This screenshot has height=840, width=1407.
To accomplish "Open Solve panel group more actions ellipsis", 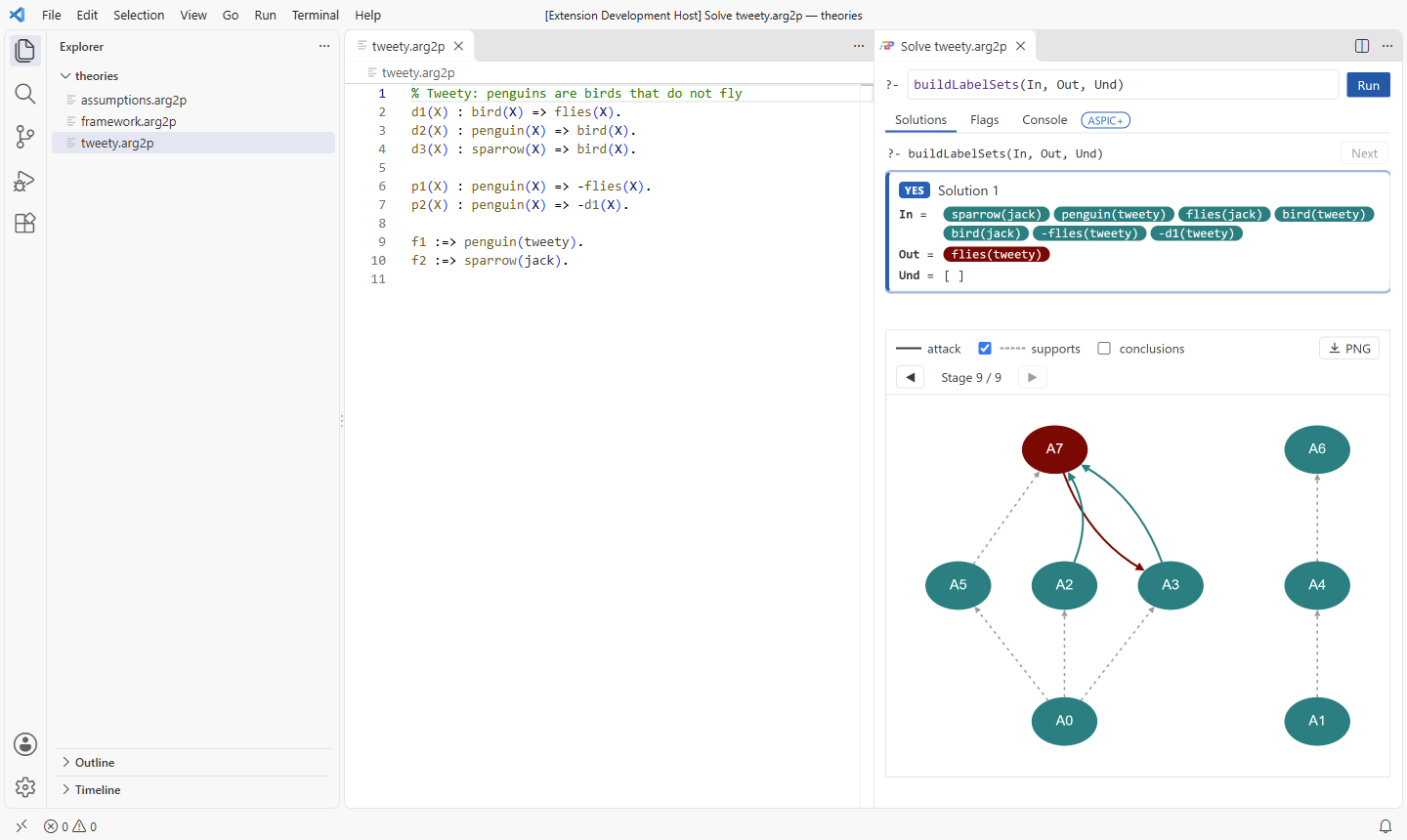I will click(x=1387, y=46).
